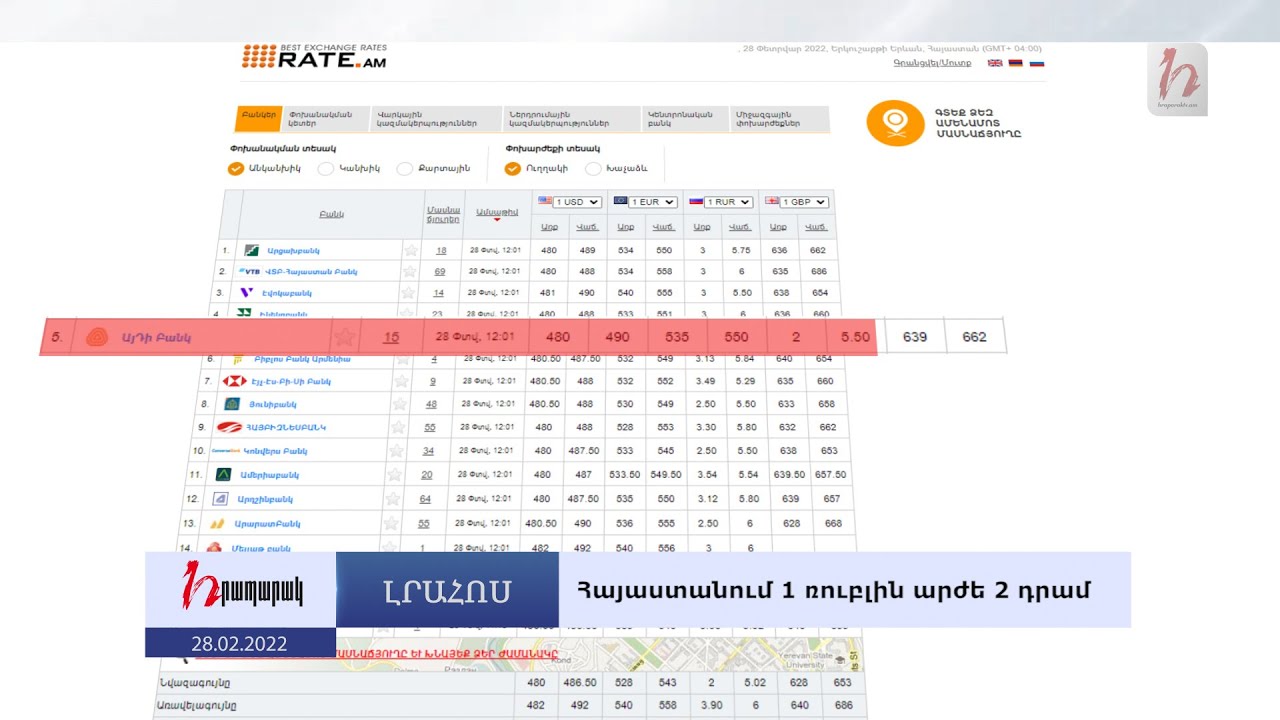This screenshot has height=720, width=1280.
Task: Select the Խաչաձև rate type
Action: click(593, 168)
